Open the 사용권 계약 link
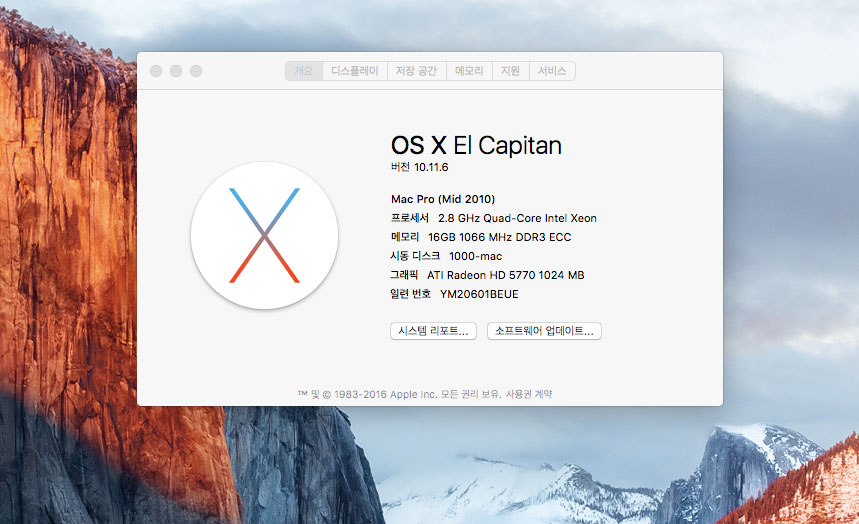 529,394
